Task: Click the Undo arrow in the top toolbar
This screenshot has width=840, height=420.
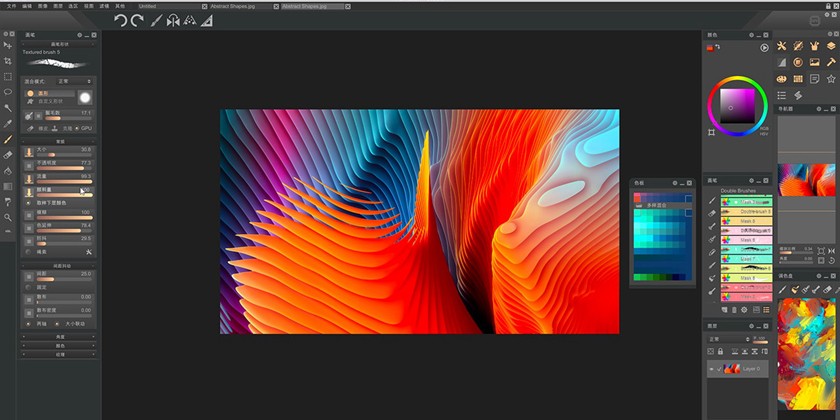Action: [120, 20]
